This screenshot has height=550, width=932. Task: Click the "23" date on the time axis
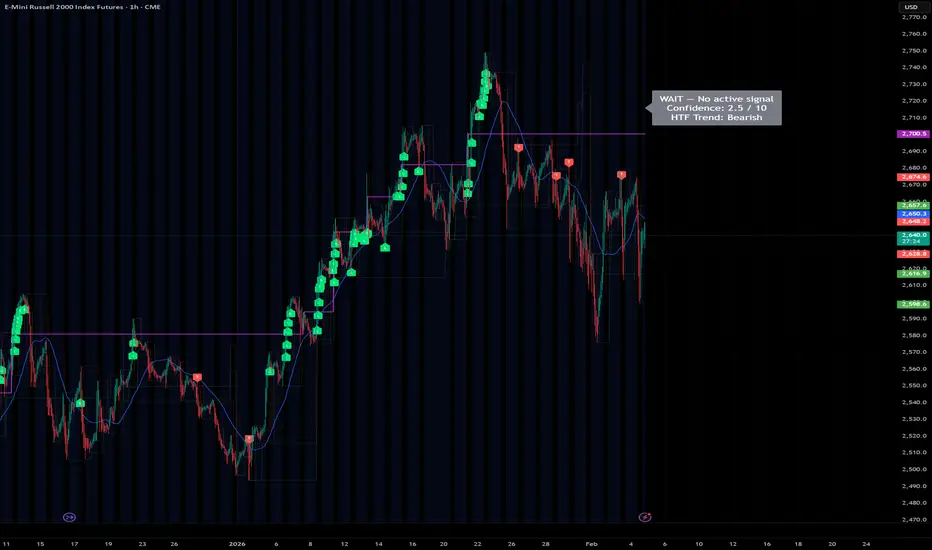pyautogui.click(x=142, y=543)
